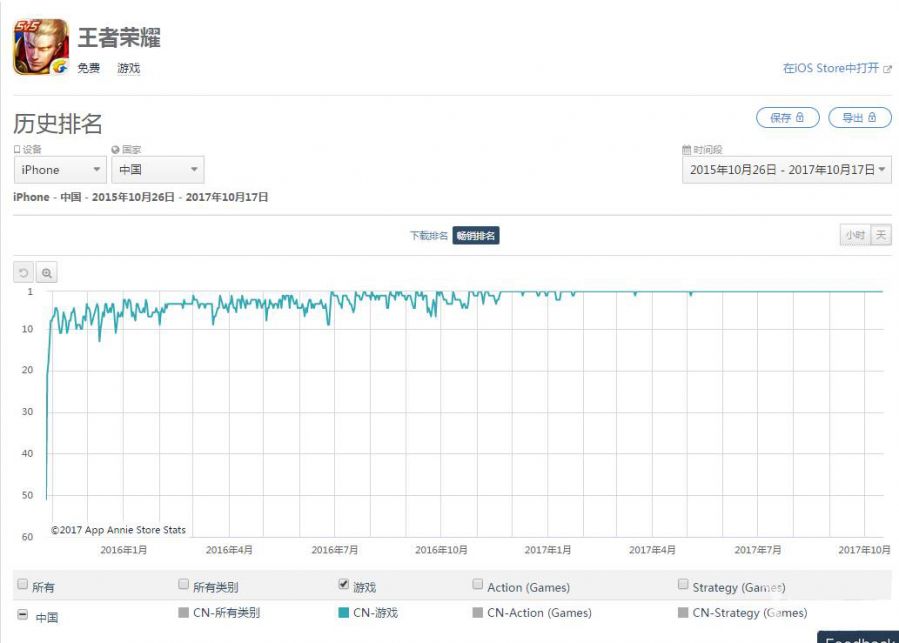Click the CN-所有类别 legend color swatch
Image resolution: width=899 pixels, height=643 pixels.
183,613
